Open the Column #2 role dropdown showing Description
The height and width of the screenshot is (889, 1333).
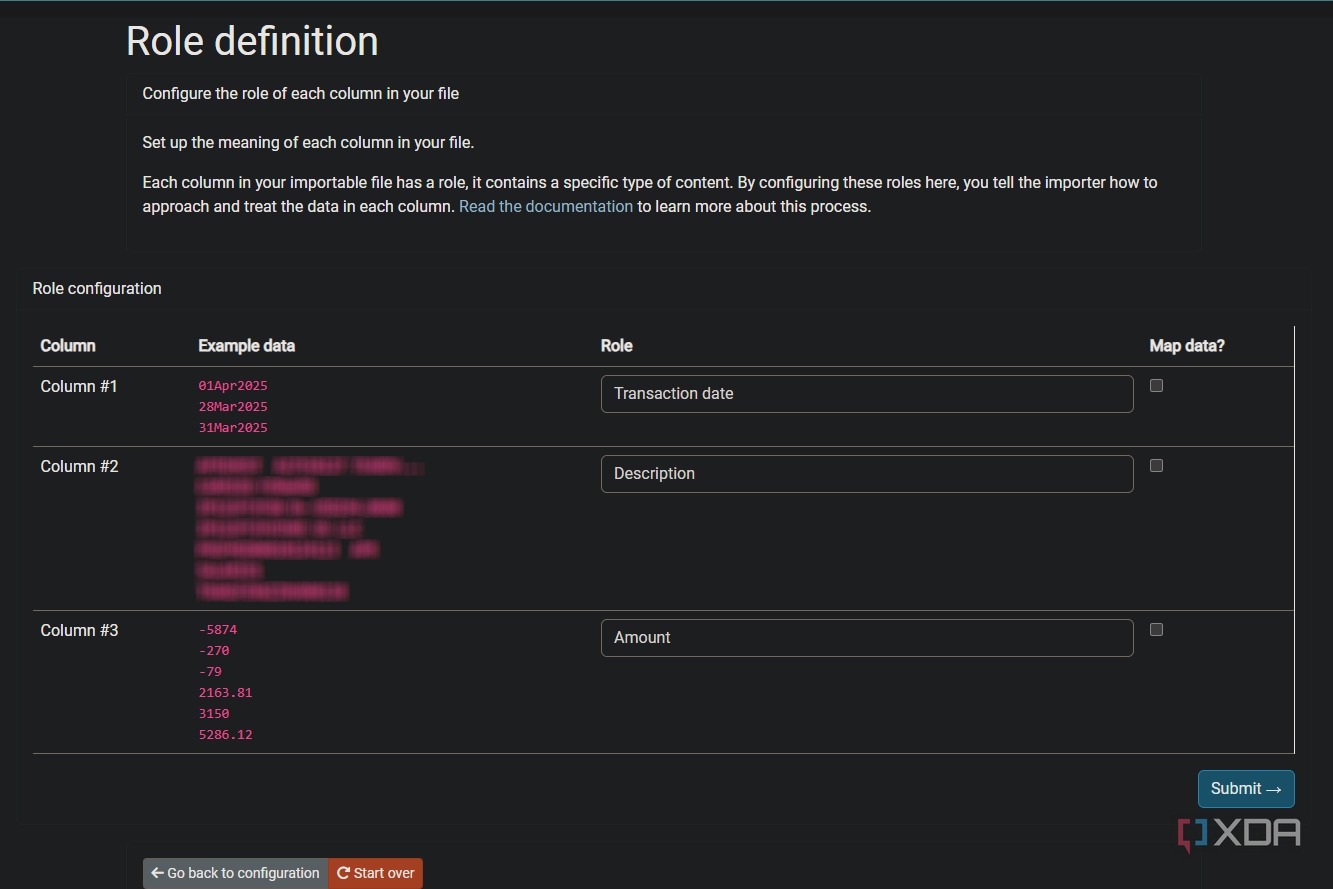tap(867, 474)
